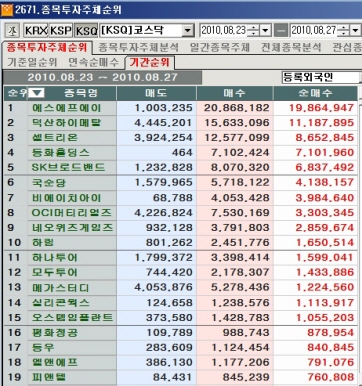Adjust the end date spinner arrows
The width and height of the screenshot is (362, 386).
(343, 31)
